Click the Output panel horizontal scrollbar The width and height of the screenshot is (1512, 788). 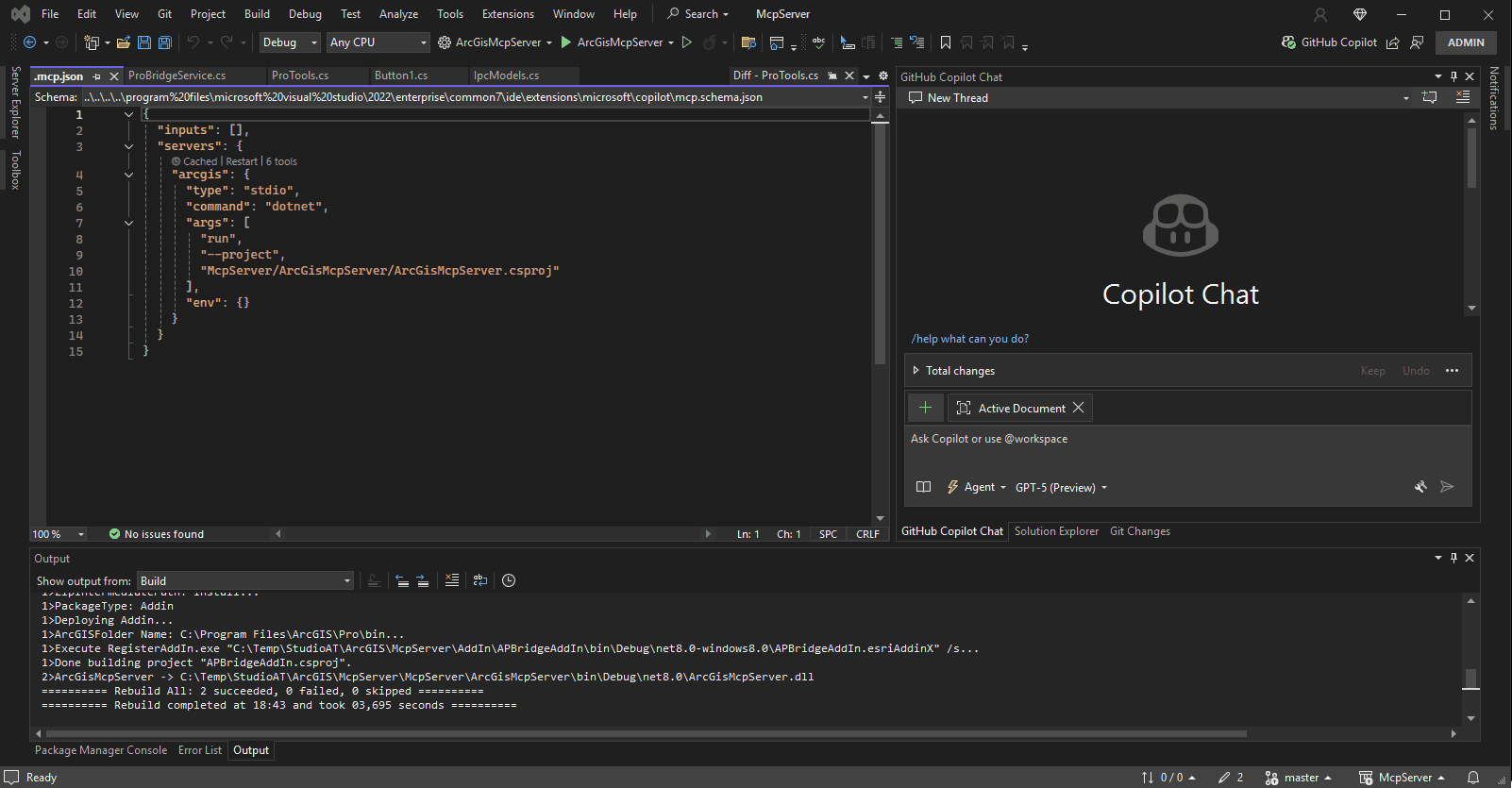(x=647, y=733)
